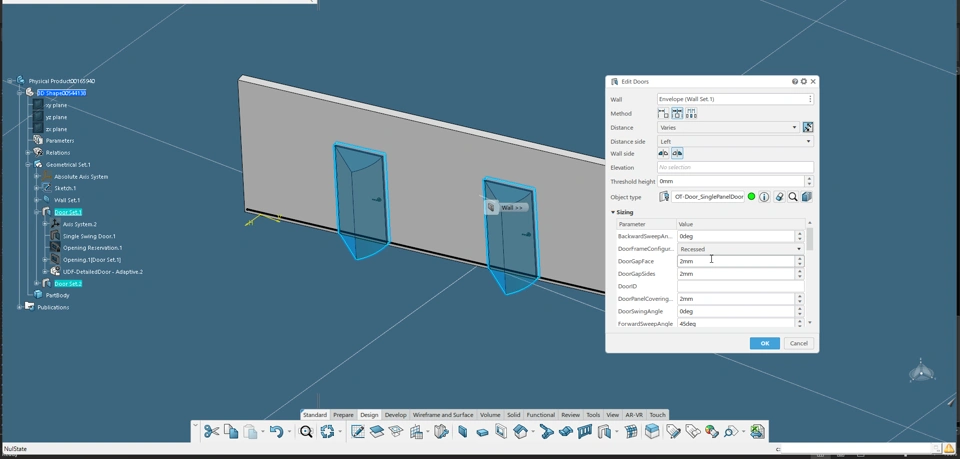
Task: Click the Threshold height spinner arrows
Action: [809, 181]
